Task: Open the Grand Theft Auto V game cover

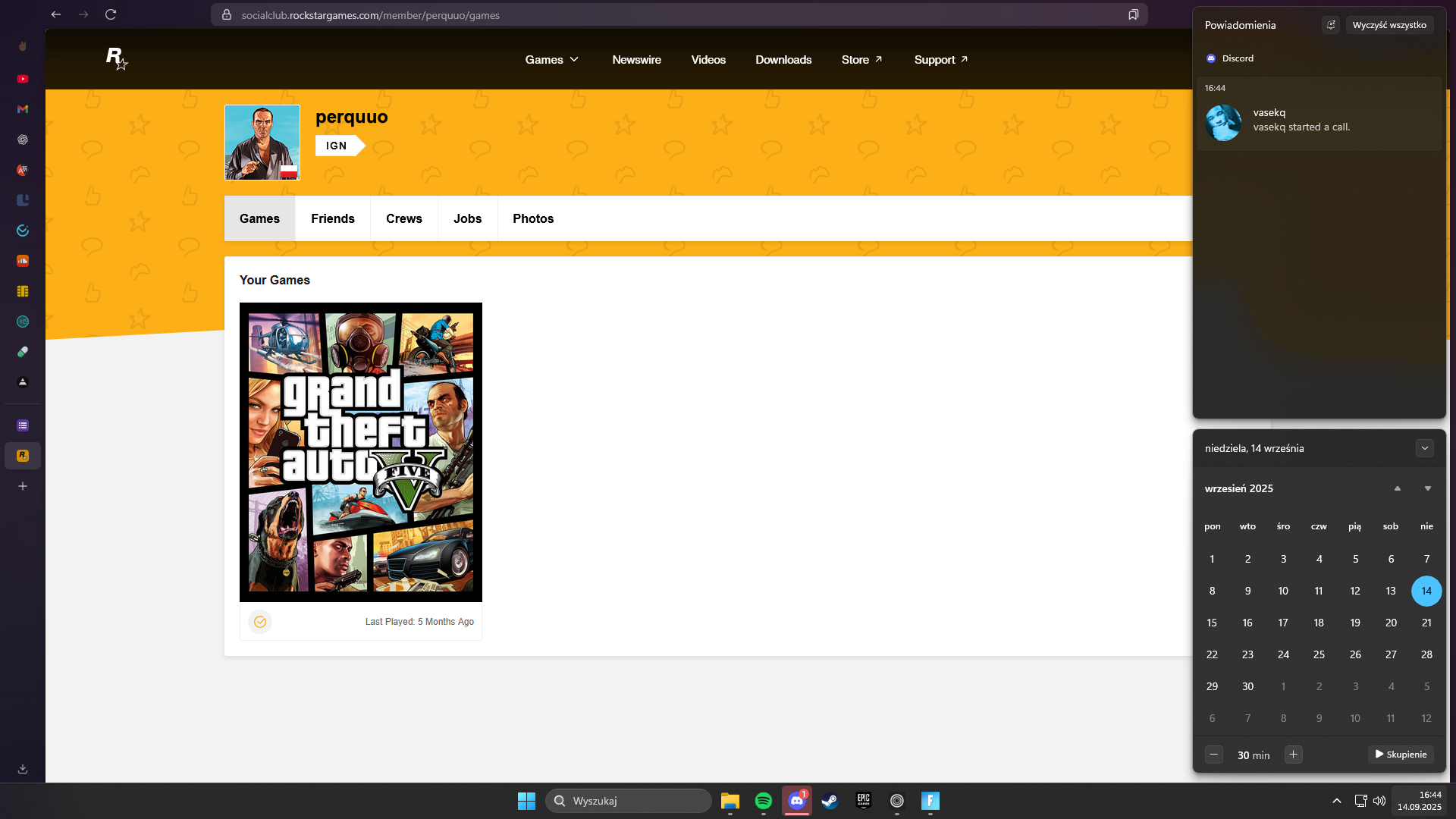Action: pyautogui.click(x=361, y=452)
